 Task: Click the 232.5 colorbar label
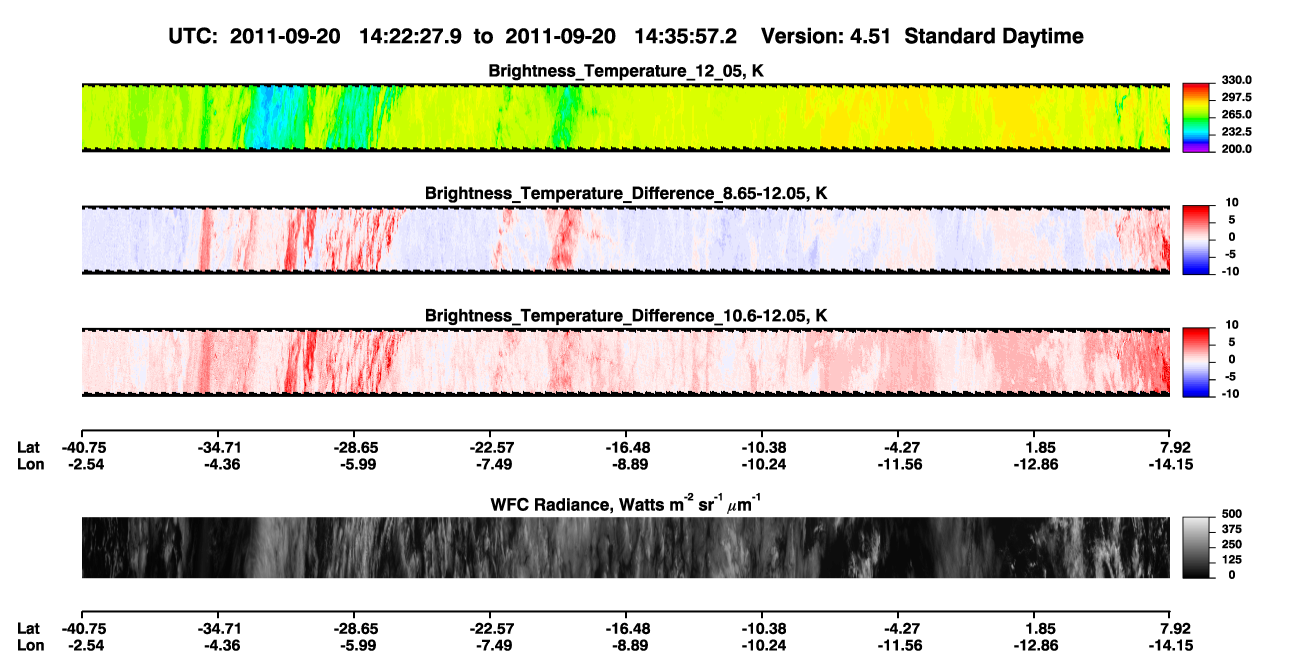1236,131
